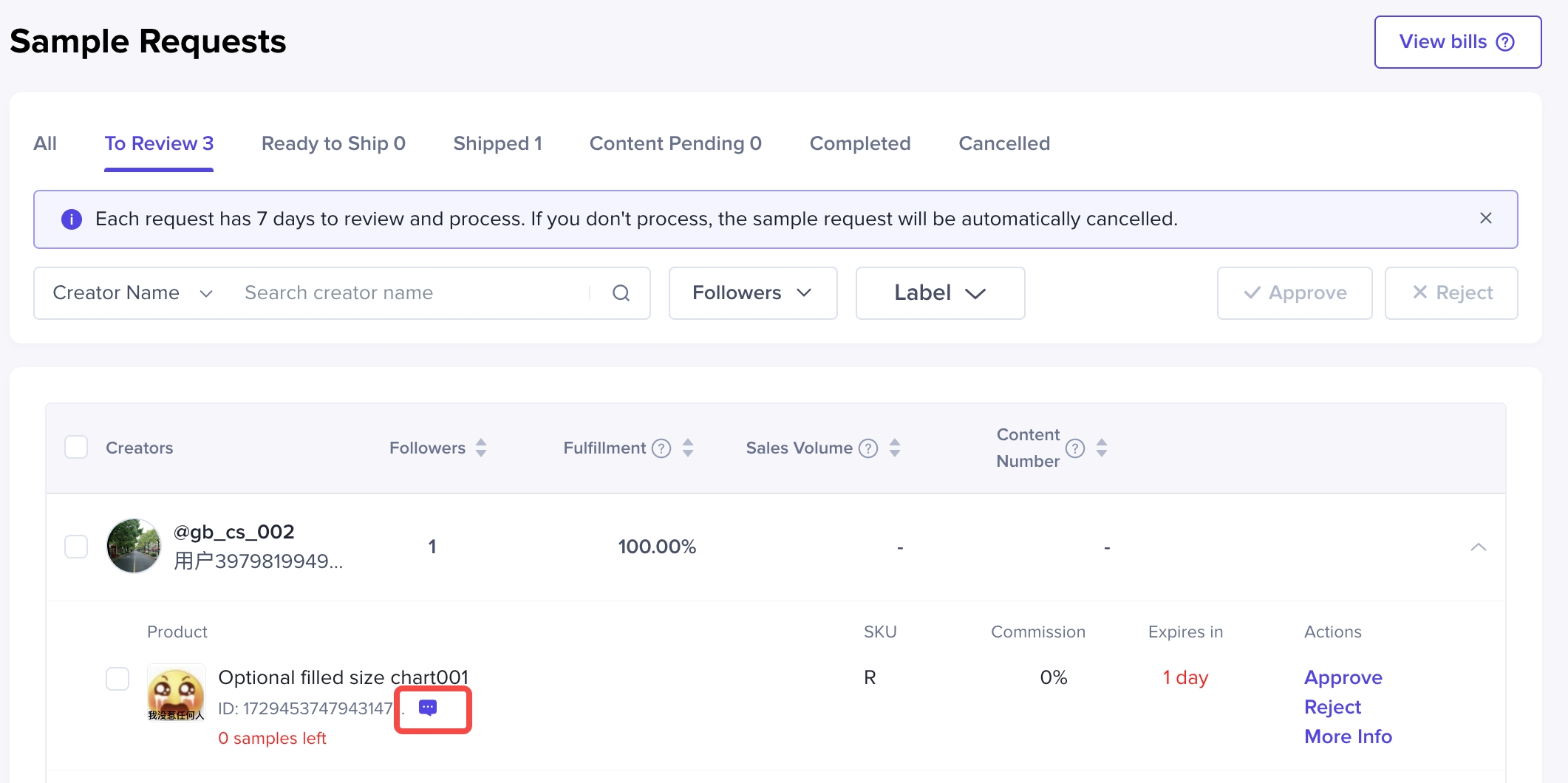The width and height of the screenshot is (1568, 783).
Task: Tick the Optional filled size chart001 checkbox
Action: (x=117, y=679)
